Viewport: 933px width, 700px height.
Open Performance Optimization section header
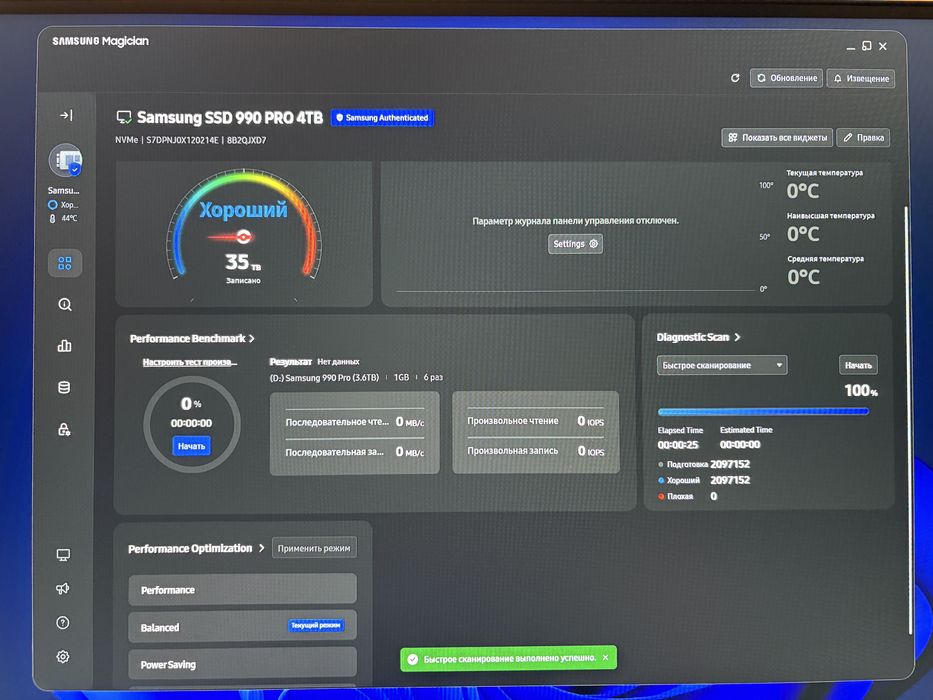(196, 548)
